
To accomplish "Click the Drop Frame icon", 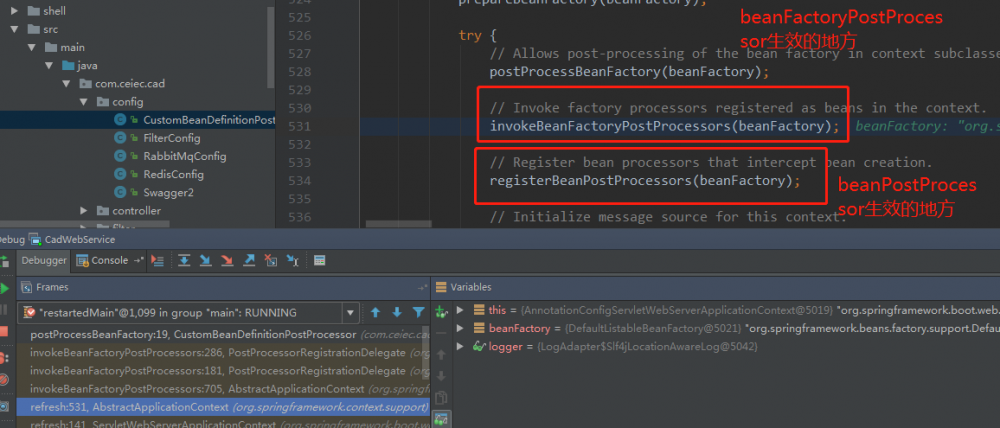I will coord(270,260).
